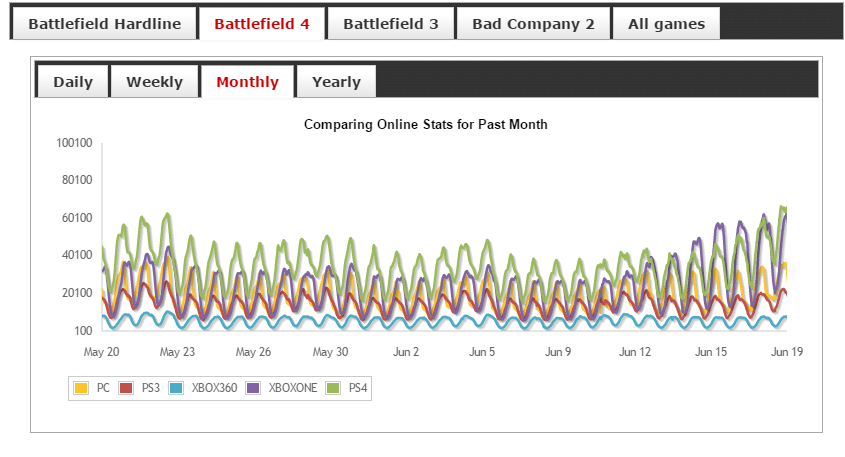Click the blue XBOX360 legend swatch
This screenshot has height=457, width=845.
176,387
